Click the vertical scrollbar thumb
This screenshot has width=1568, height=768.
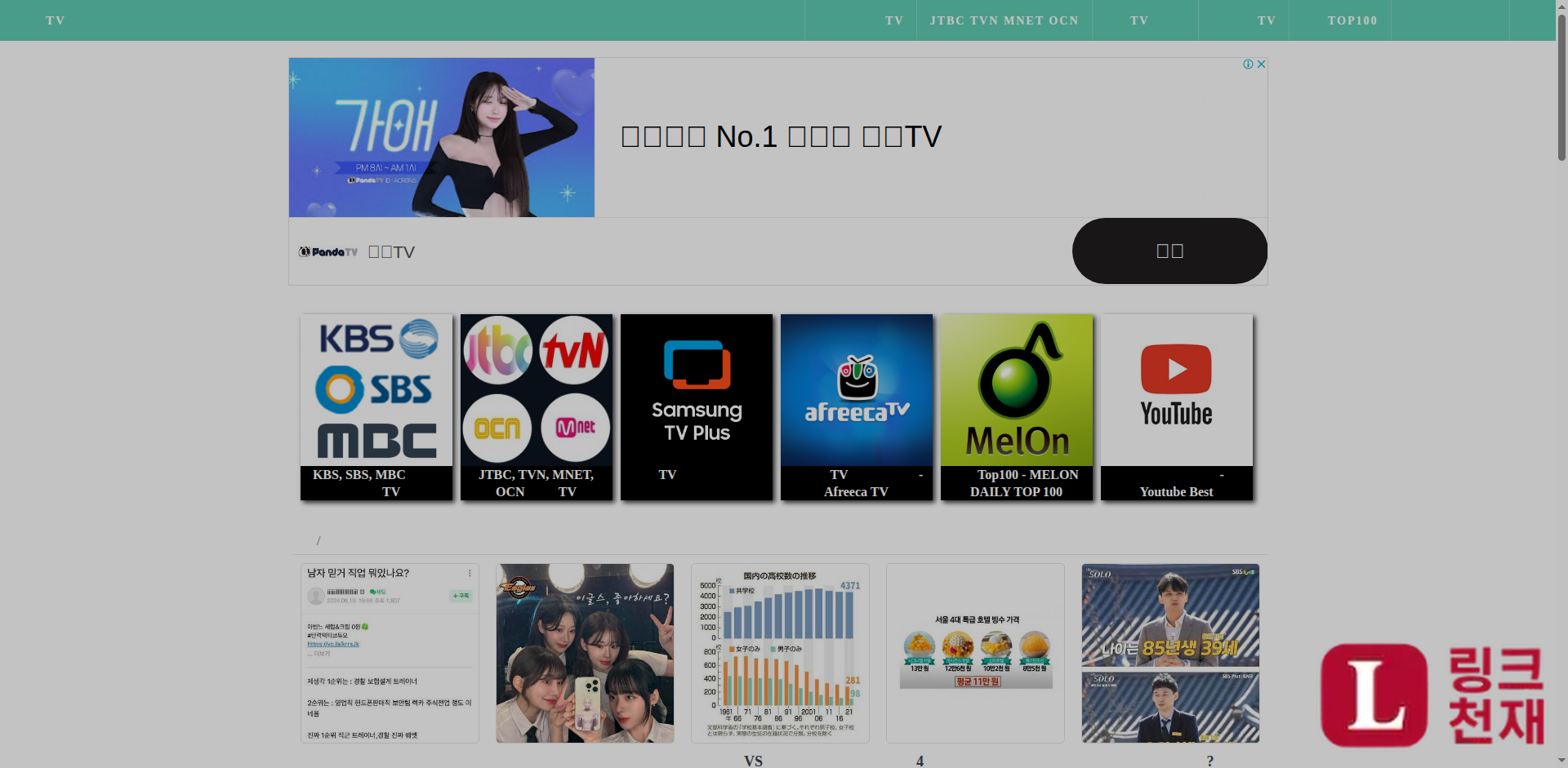(x=1561, y=86)
